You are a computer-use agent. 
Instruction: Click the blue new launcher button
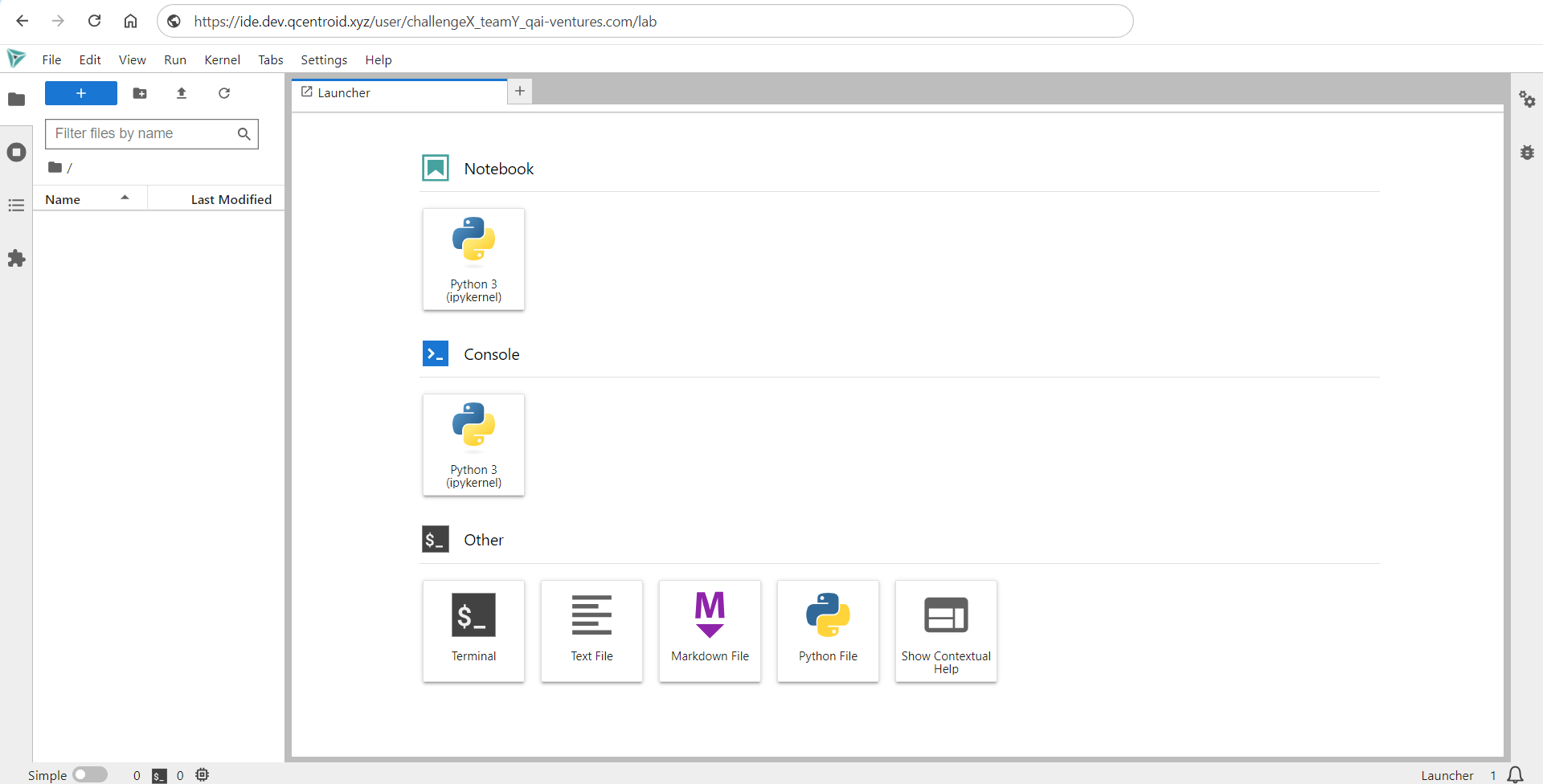[x=81, y=93]
